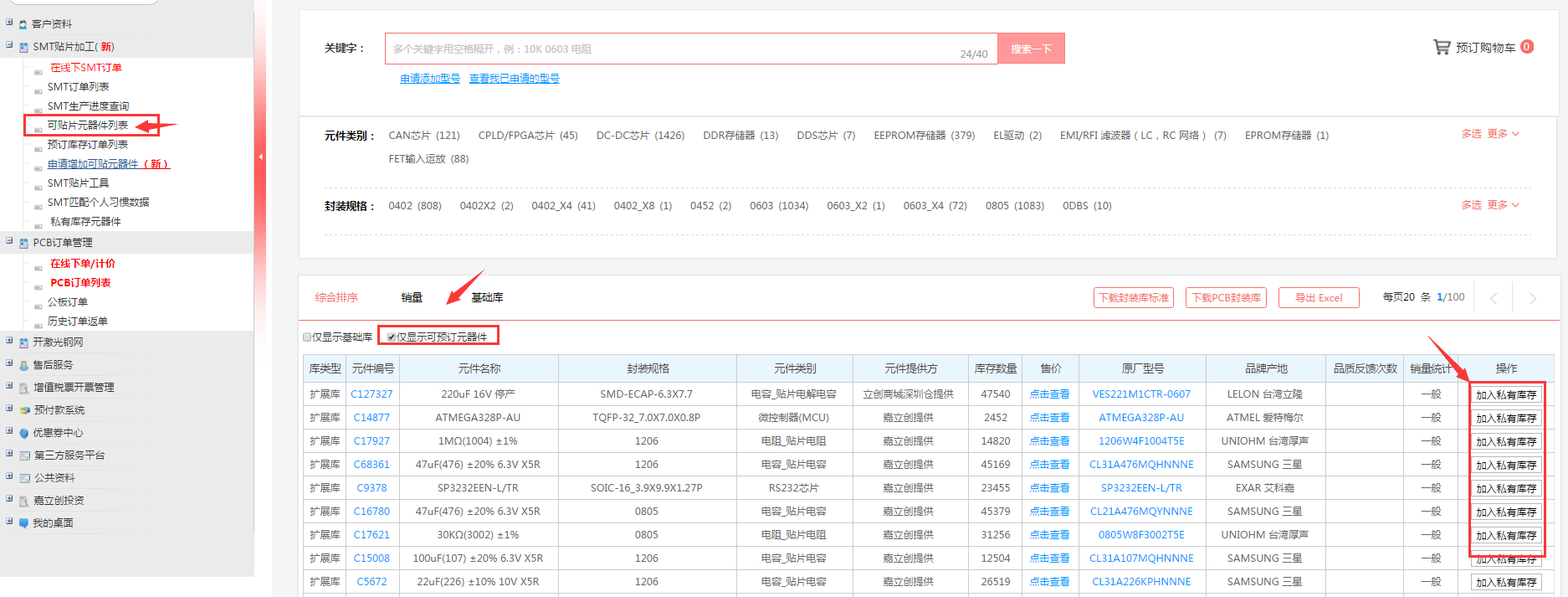The image size is (1568, 597).
Task: Click the 导出 Excel button
Action: click(1318, 298)
